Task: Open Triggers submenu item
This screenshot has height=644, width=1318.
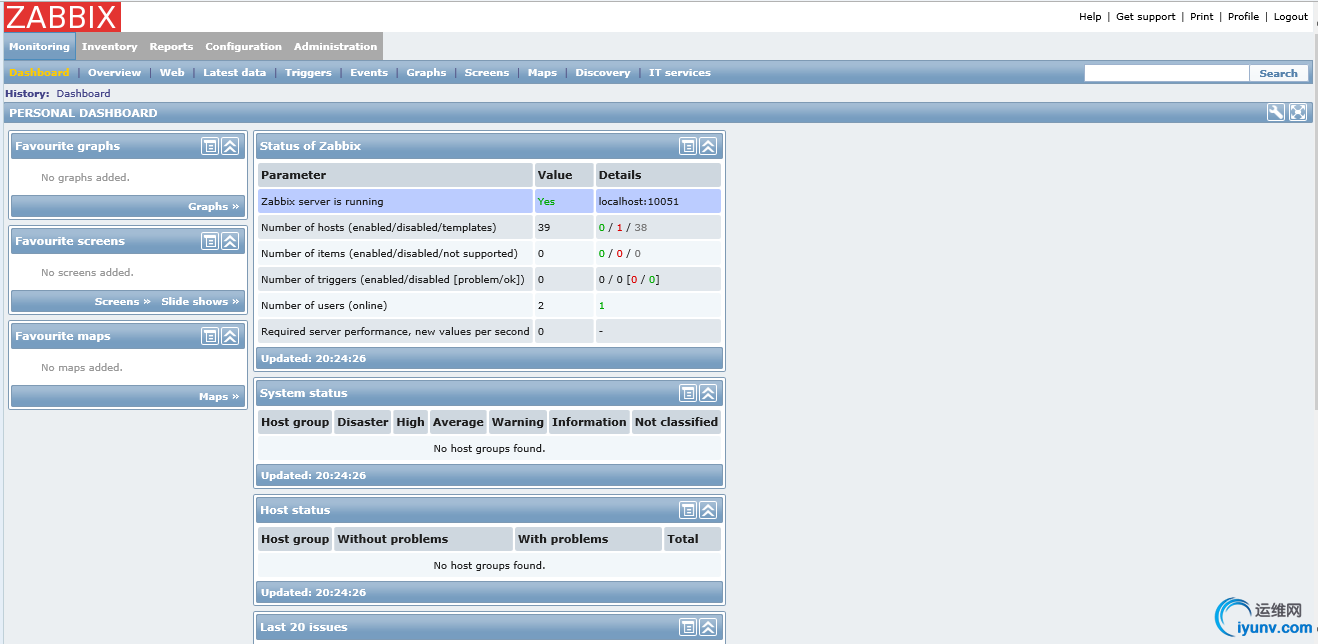Action: [x=308, y=72]
